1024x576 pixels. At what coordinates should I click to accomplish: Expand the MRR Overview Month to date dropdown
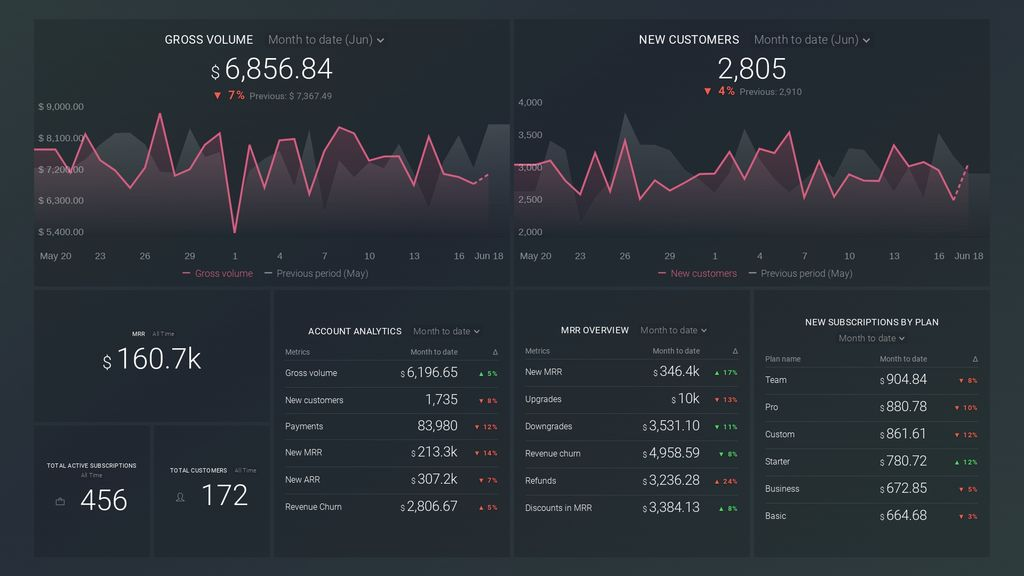coord(673,330)
